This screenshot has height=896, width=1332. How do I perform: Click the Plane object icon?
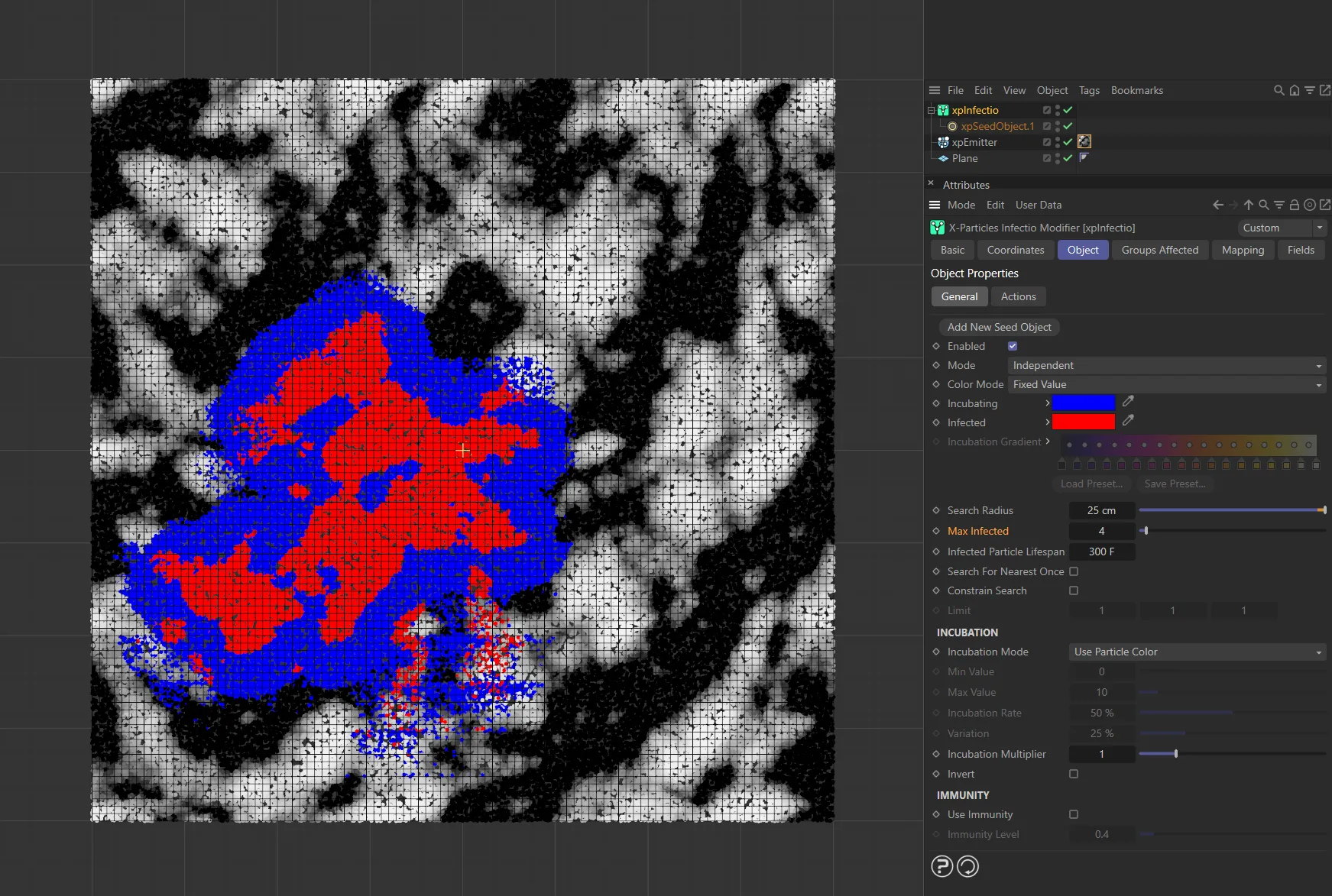[x=943, y=158]
